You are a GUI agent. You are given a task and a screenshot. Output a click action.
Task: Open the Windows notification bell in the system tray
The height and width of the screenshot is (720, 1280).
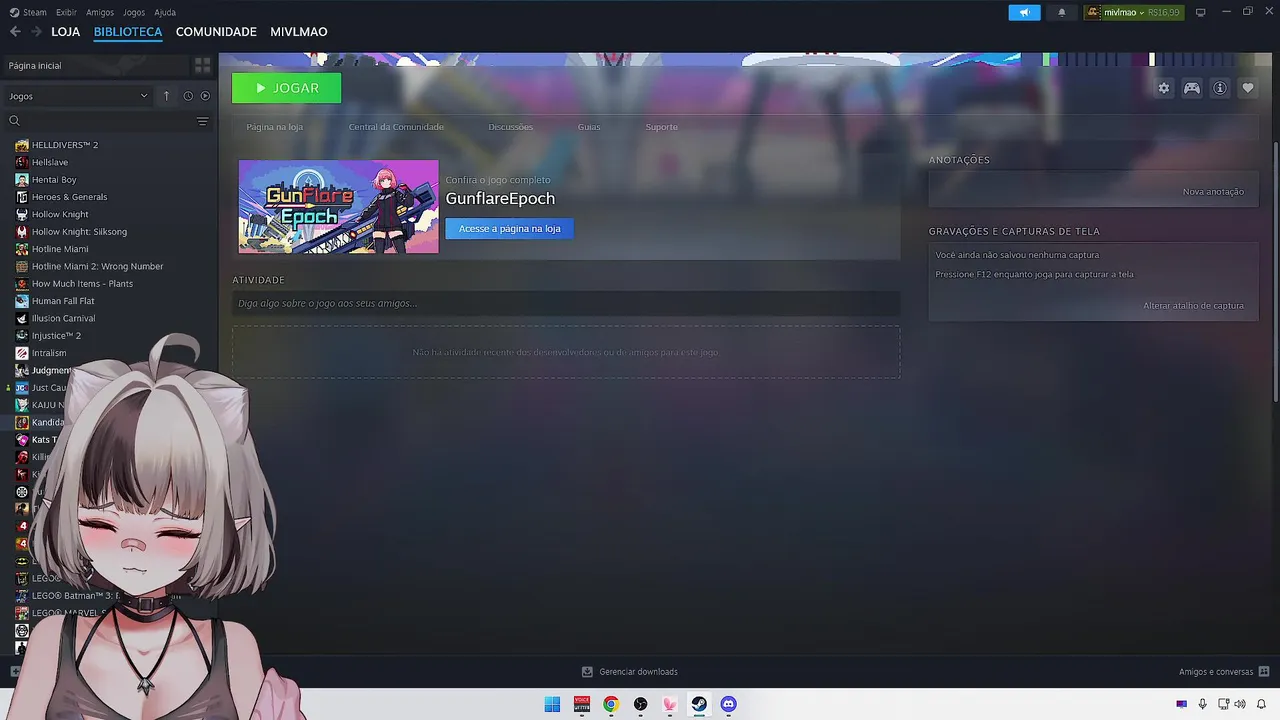click(1261, 704)
